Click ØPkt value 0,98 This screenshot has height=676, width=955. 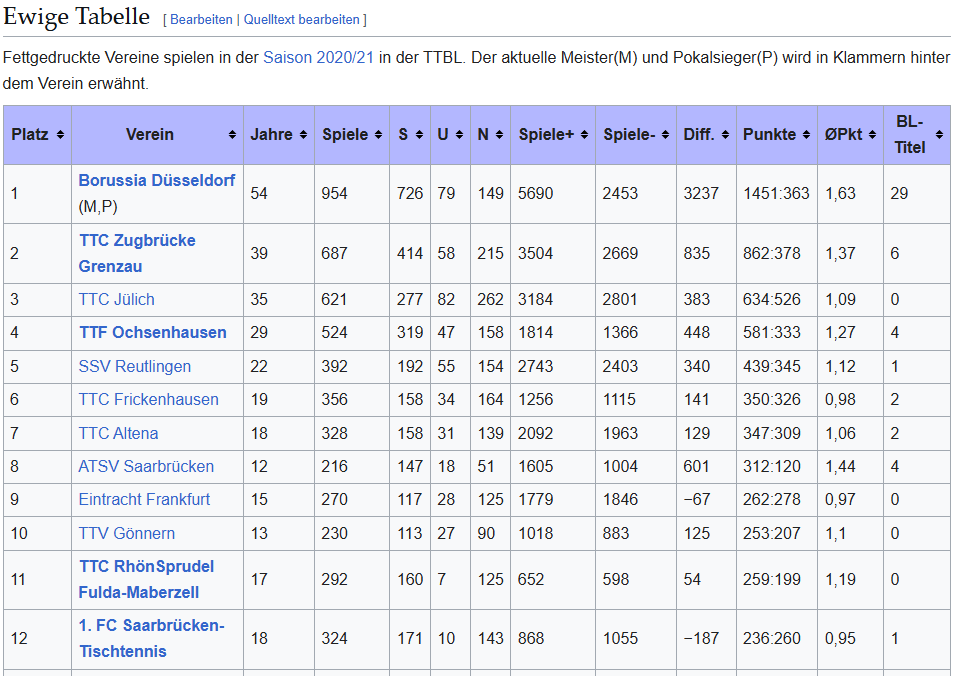tap(840, 400)
